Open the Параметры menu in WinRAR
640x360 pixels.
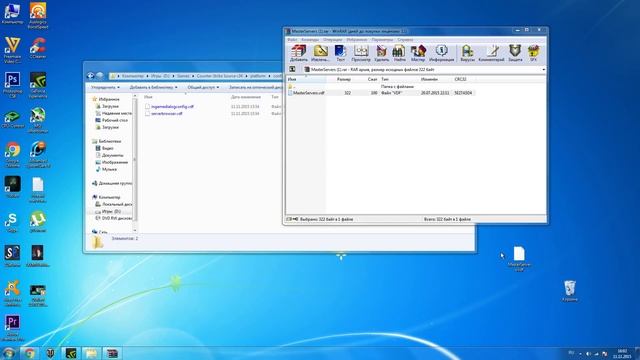(382, 40)
